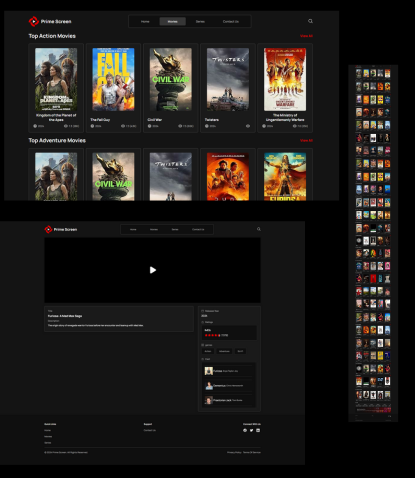Select the Dementus cast member row
This screenshot has height=478, width=415.
click(229, 385)
